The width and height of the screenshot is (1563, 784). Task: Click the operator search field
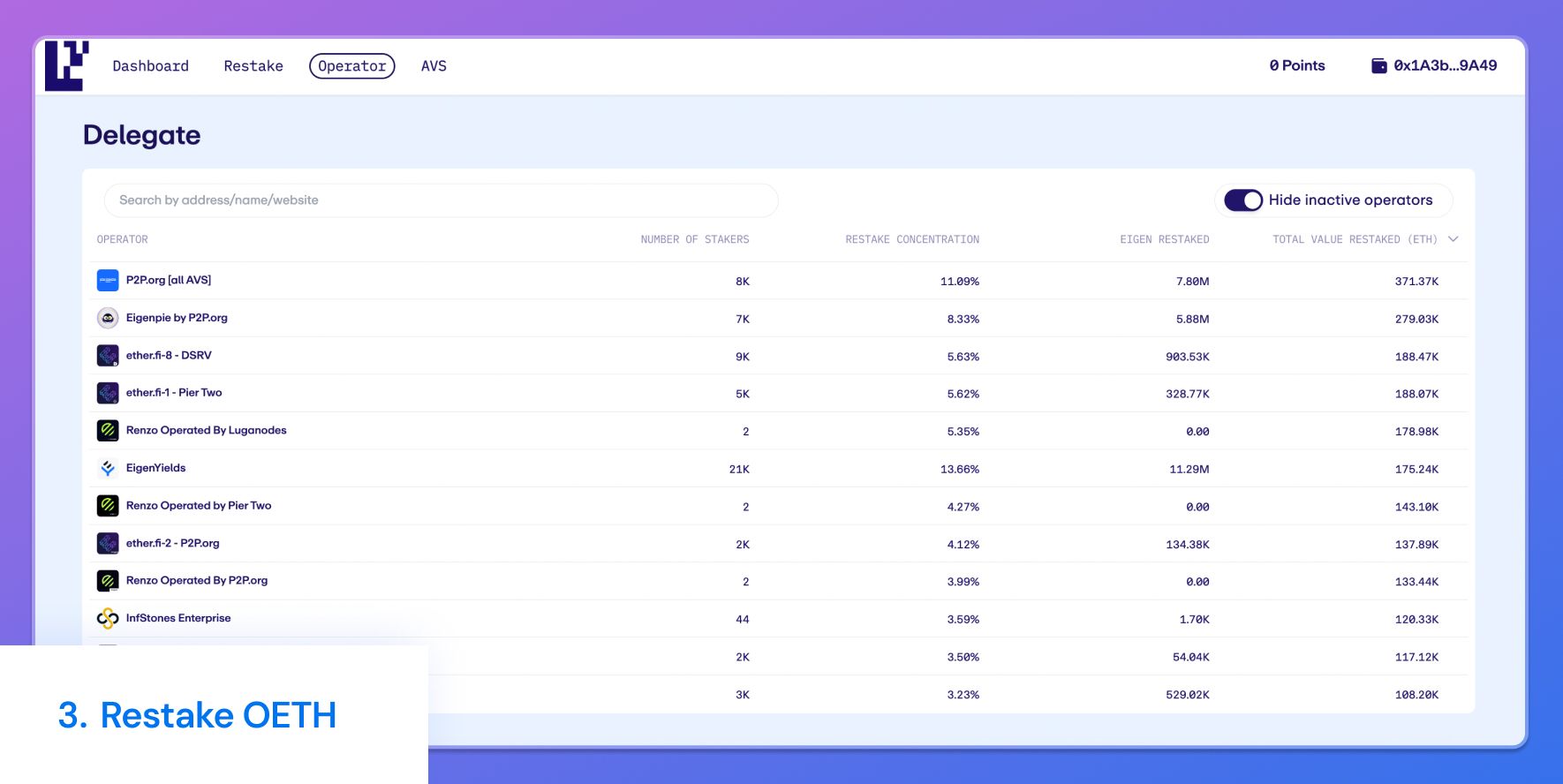click(x=441, y=200)
